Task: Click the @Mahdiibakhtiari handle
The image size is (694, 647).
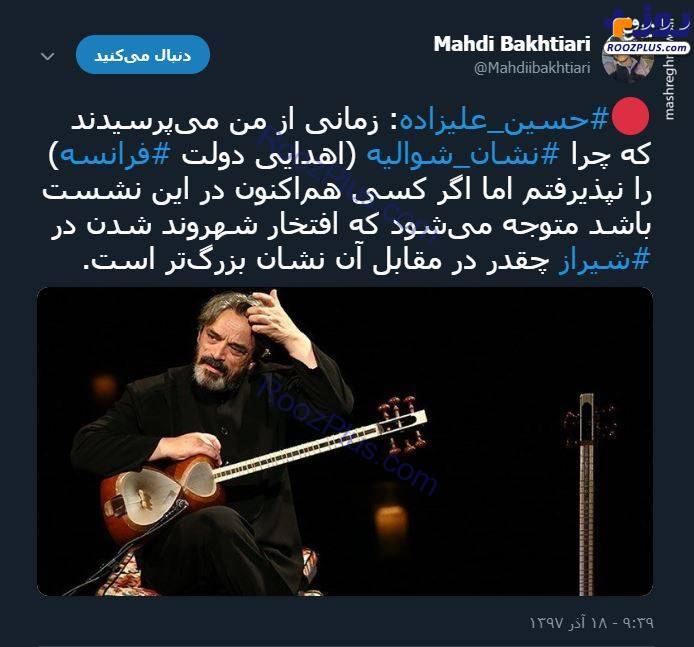Action: tap(532, 68)
